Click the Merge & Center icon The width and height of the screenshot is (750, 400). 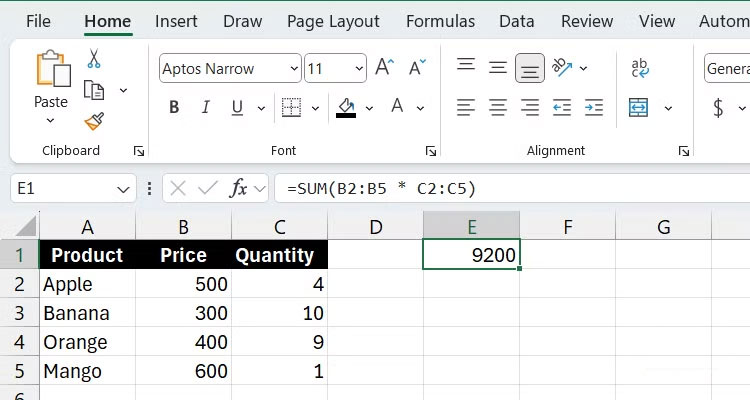(x=639, y=107)
